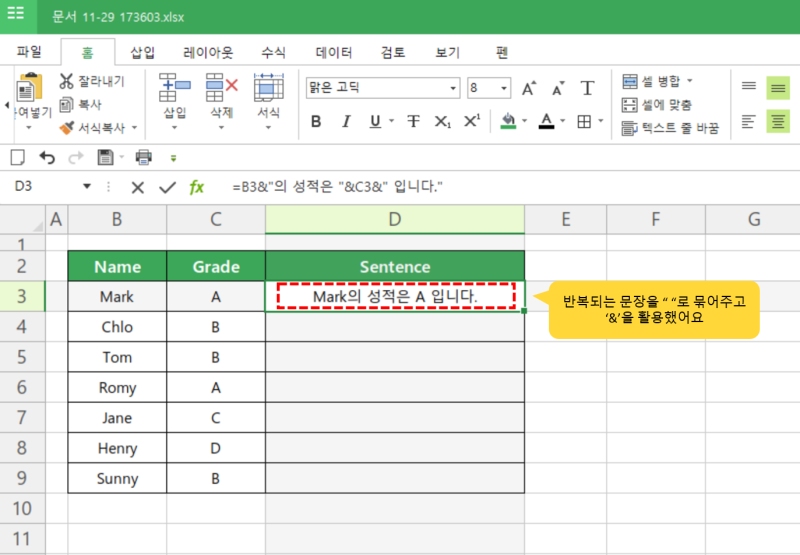Toggle left horizontal alignment
Image resolution: width=800 pixels, height=555 pixels.
(x=748, y=122)
